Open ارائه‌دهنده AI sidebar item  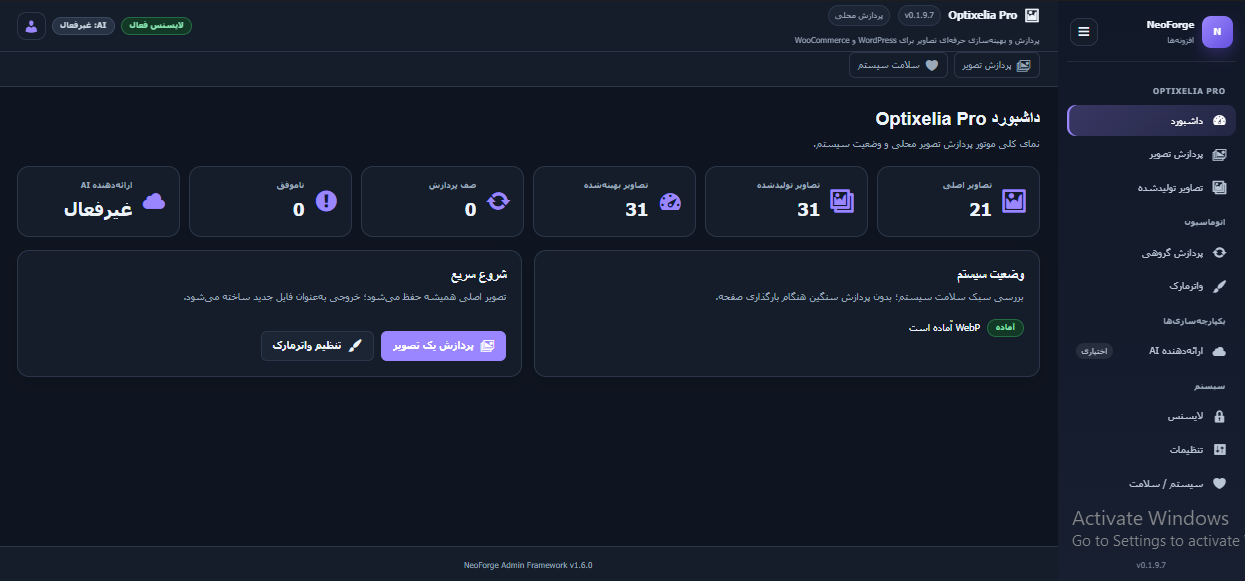pyautogui.click(x=1152, y=351)
